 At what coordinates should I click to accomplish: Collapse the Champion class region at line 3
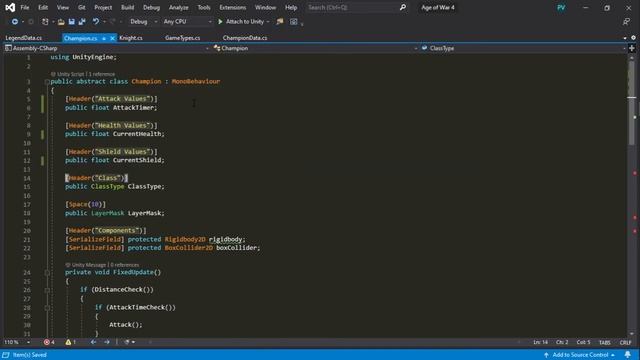47,82
